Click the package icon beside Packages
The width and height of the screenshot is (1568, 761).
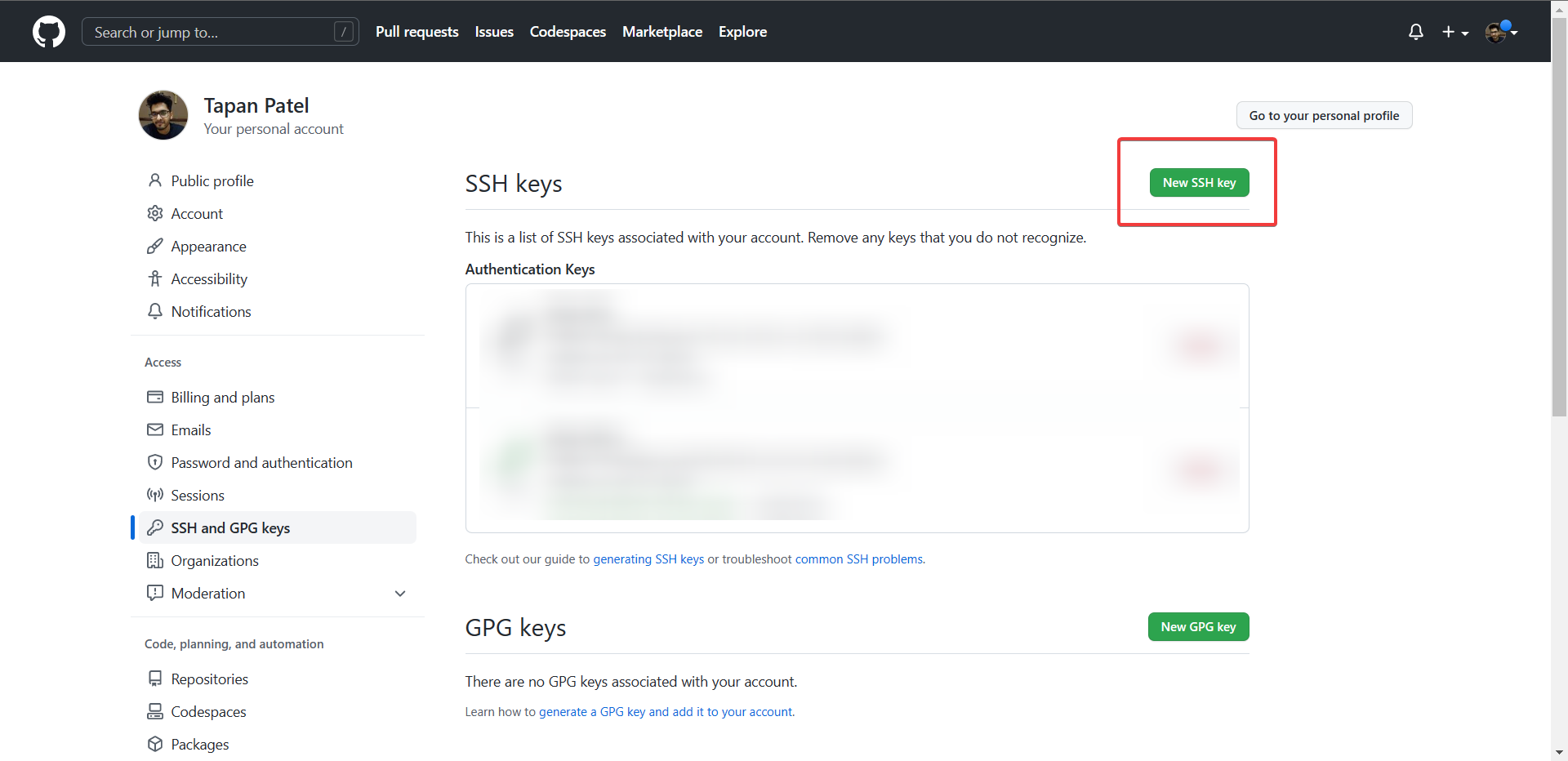pyautogui.click(x=155, y=744)
